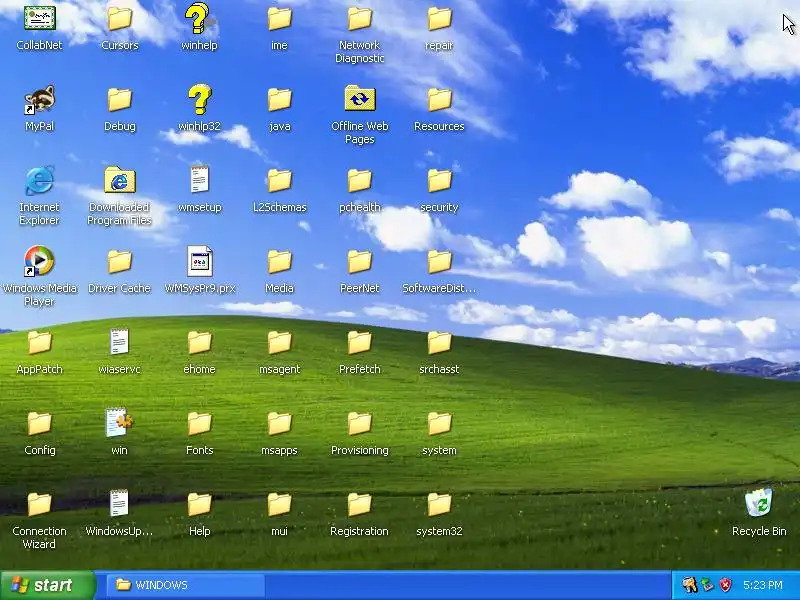Screen dimensions: 800x600
Task: Select the CollabNet desktop icon
Action: tap(39, 19)
